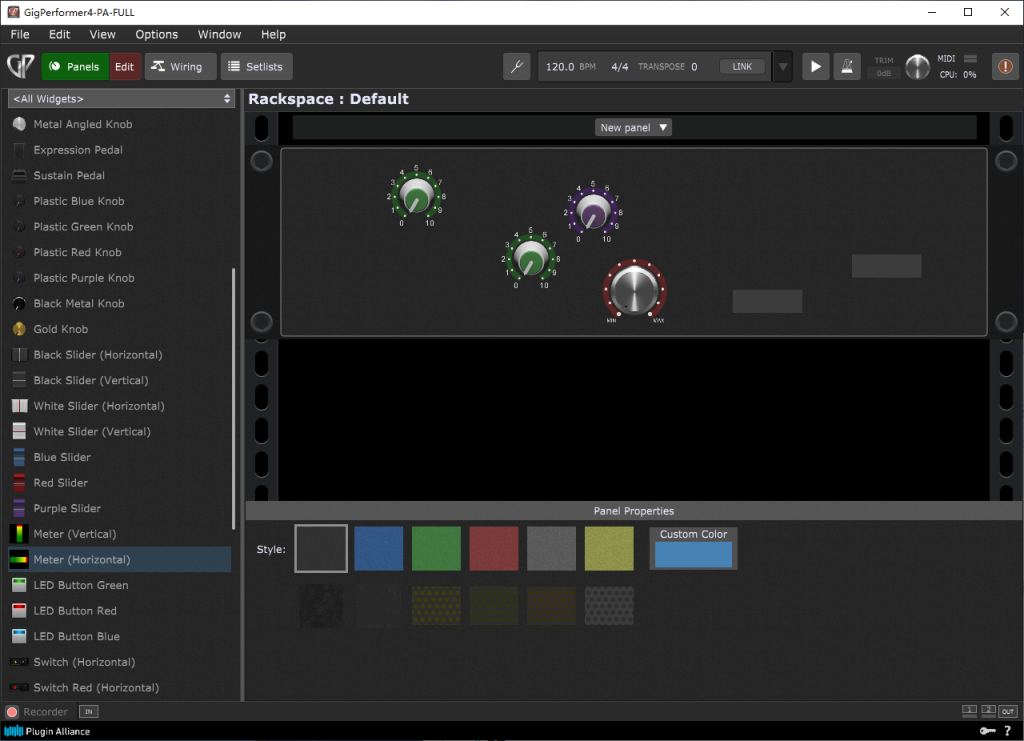Select the Black Slider (Horizontal) widget
The height and width of the screenshot is (741, 1024).
121,355
